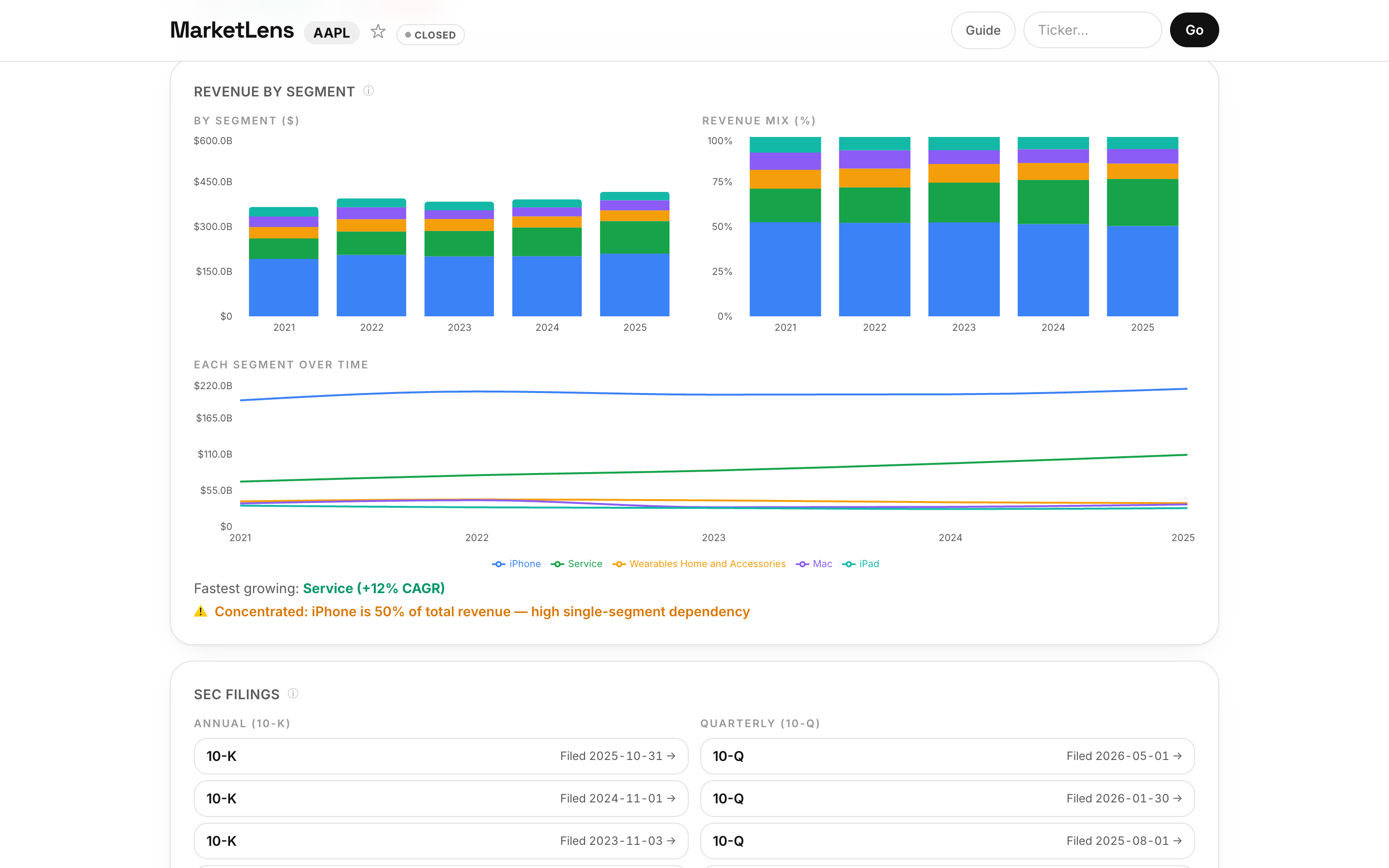Star AAPL as a favorite
This screenshot has width=1389, height=868.
(378, 31)
